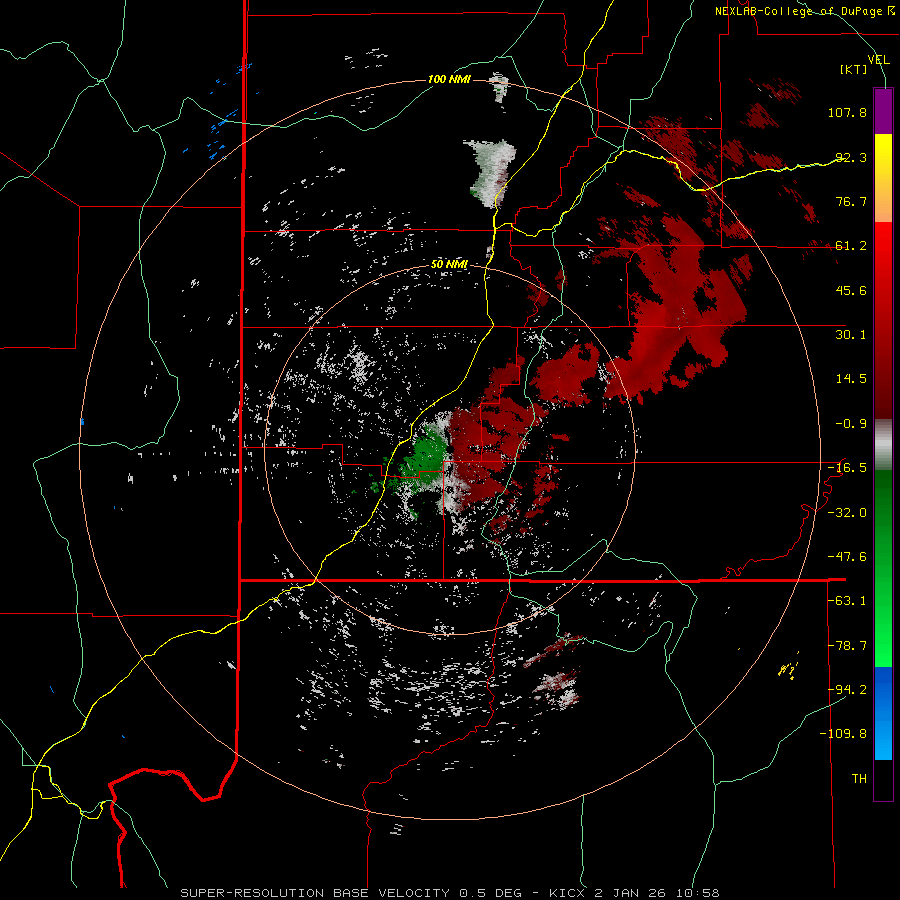Image resolution: width=900 pixels, height=900 pixels.
Task: Click the -47.6 legend value
Action: [847, 556]
